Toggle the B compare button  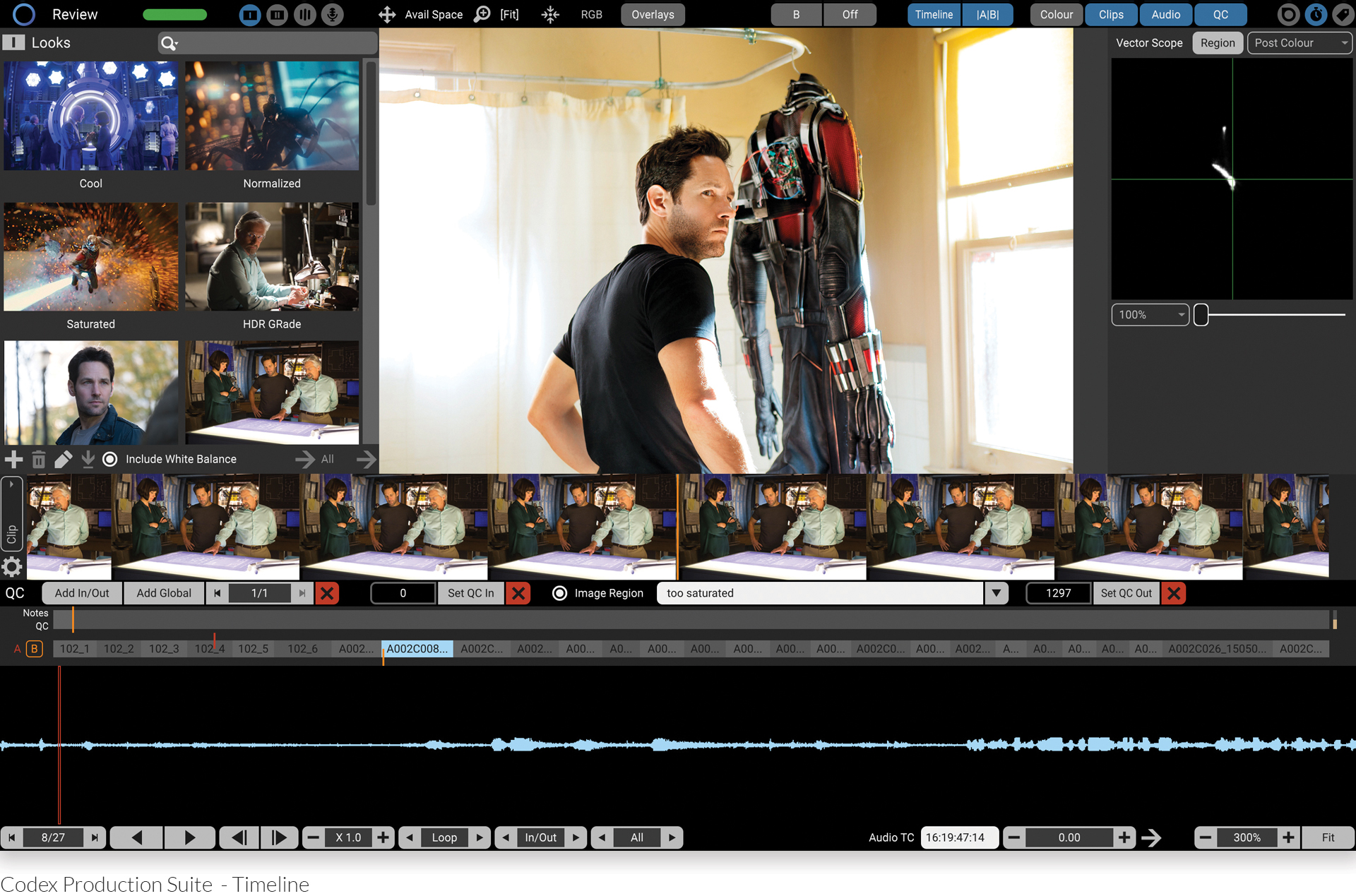click(x=796, y=15)
